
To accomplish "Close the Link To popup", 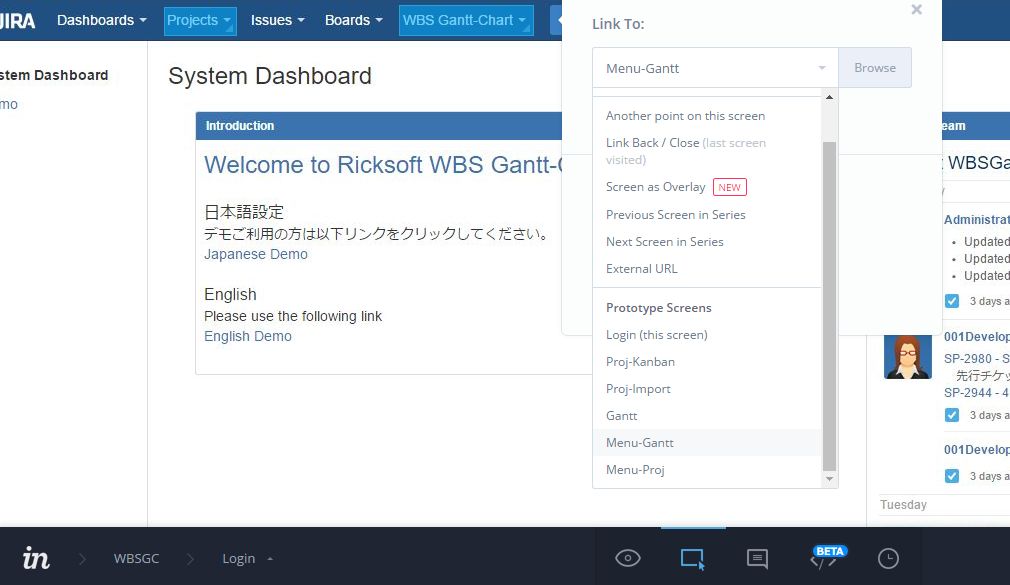I will coord(917,10).
